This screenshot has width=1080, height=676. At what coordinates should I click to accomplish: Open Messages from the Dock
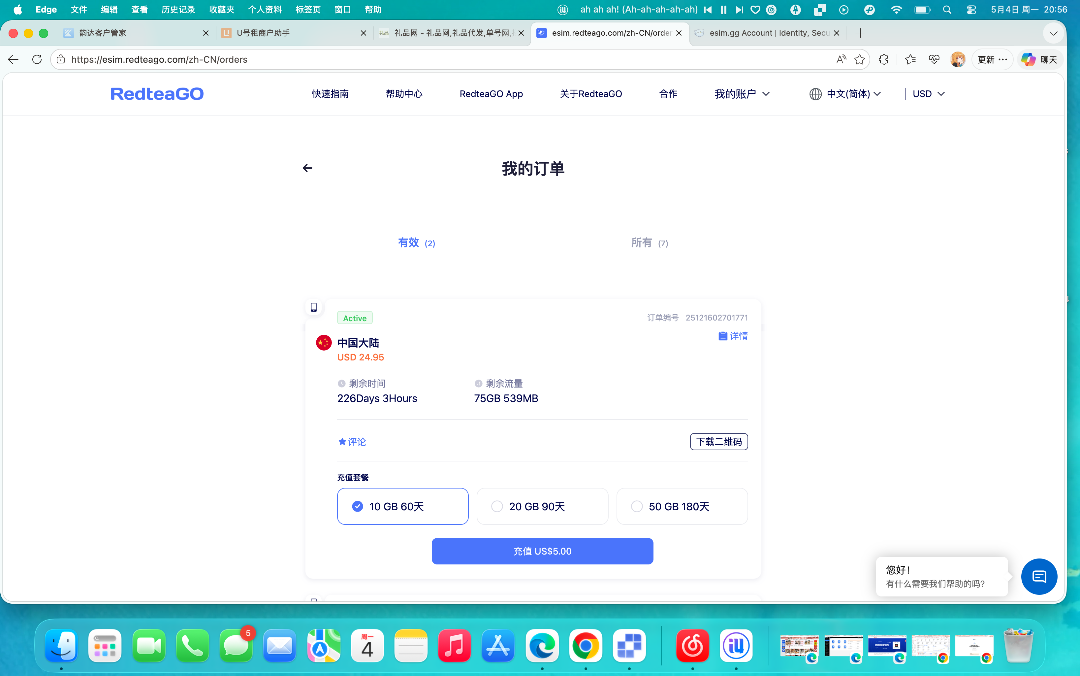tap(236, 646)
